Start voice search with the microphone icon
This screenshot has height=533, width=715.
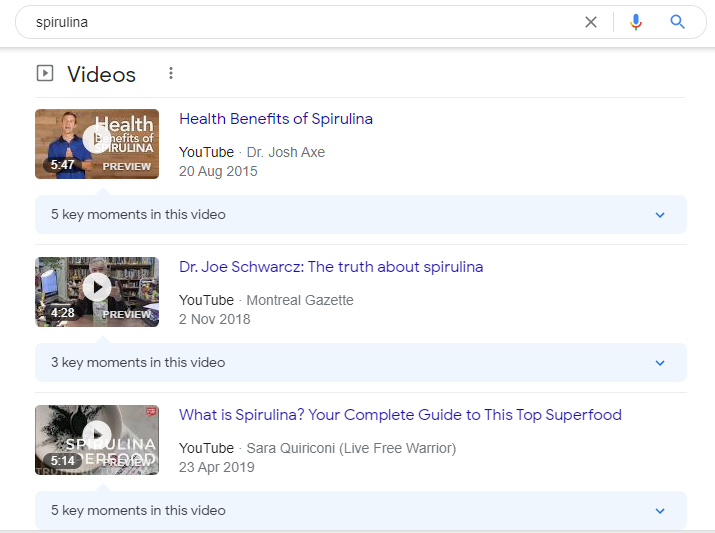[636, 22]
